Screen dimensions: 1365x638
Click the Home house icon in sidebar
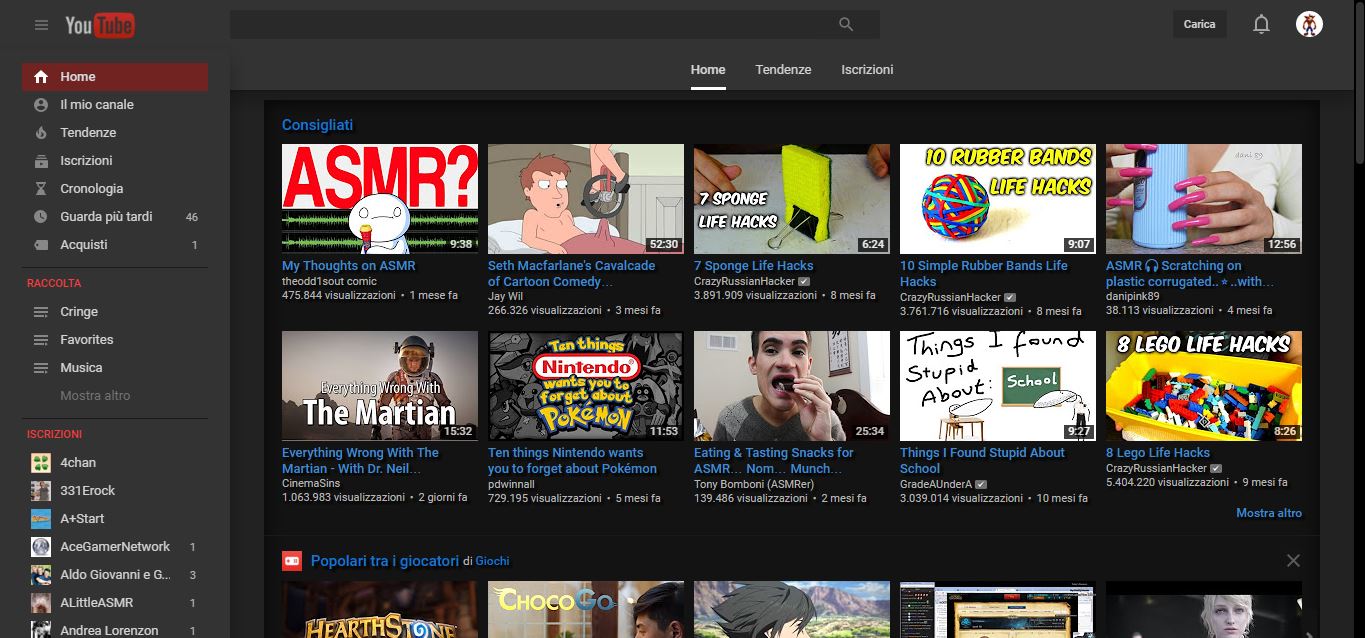(41, 77)
